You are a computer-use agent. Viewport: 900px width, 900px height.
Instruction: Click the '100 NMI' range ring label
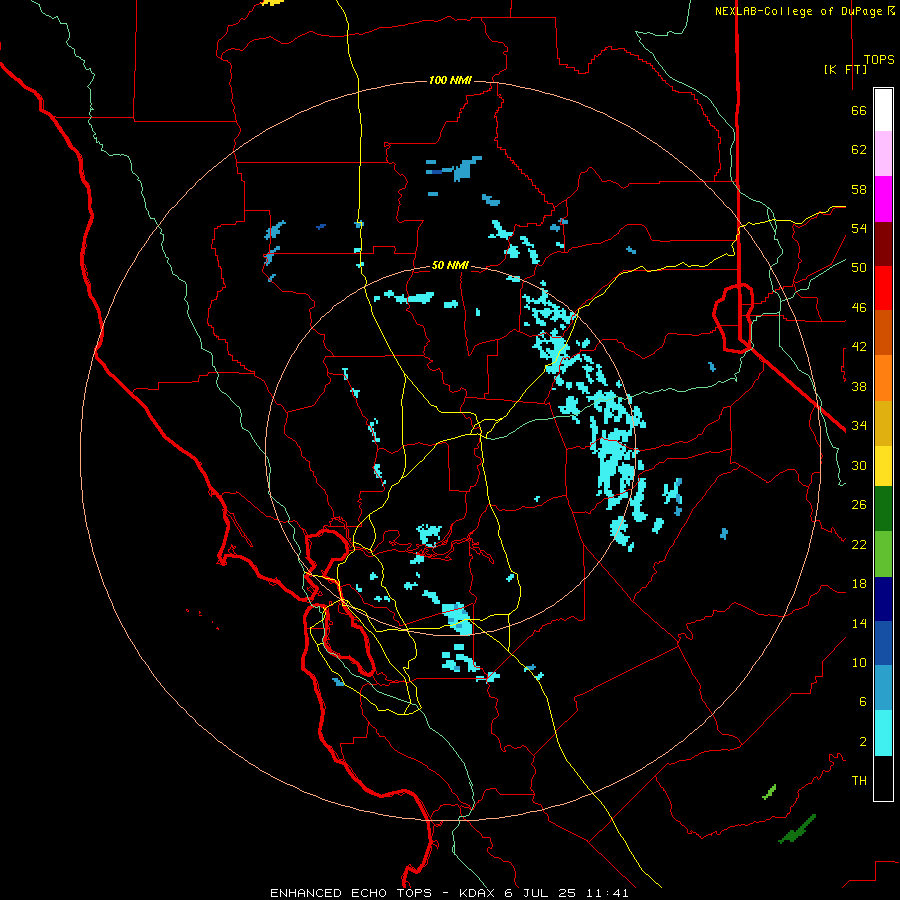[450, 80]
